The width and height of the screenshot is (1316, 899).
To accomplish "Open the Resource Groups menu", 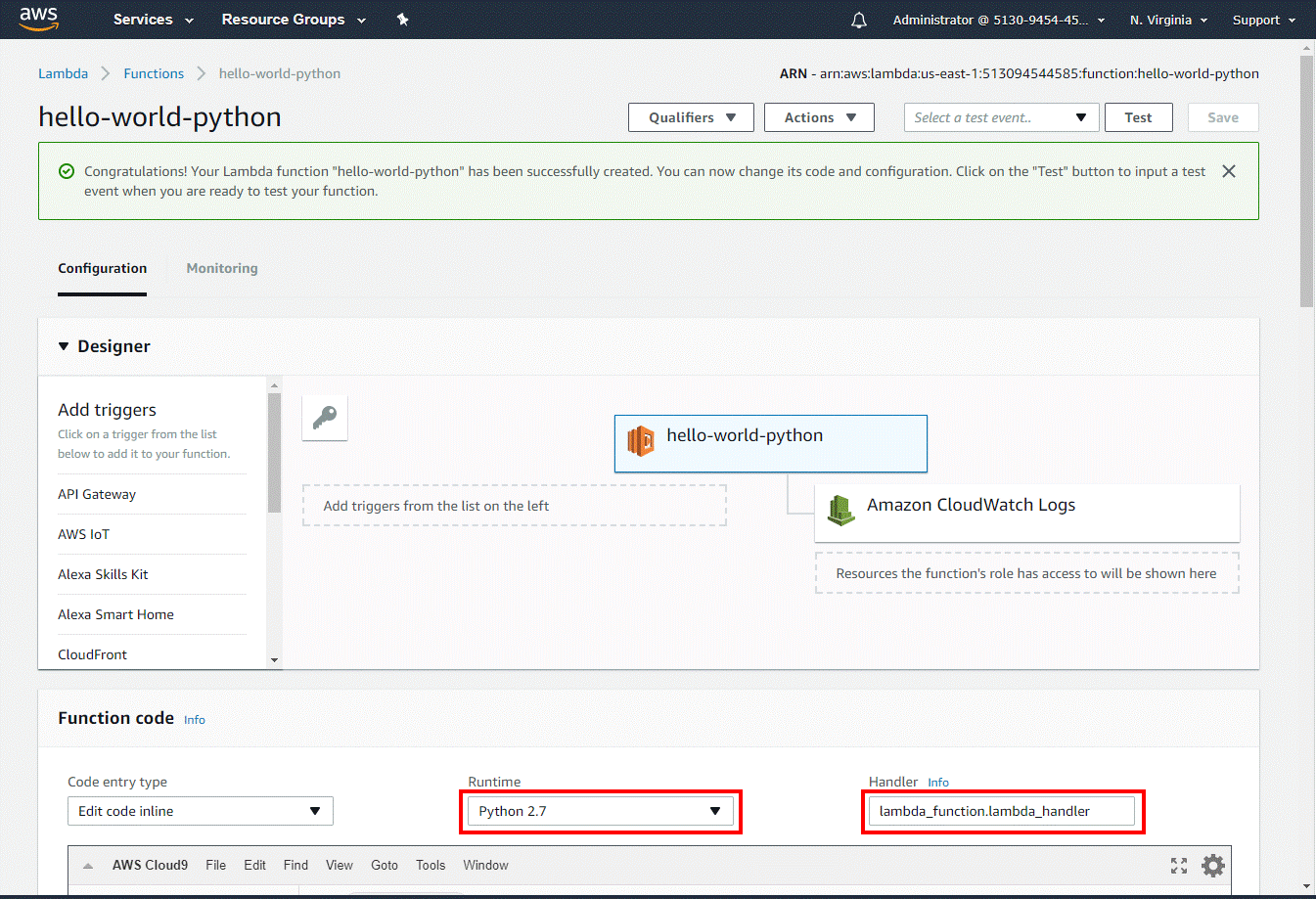I will coord(294,20).
